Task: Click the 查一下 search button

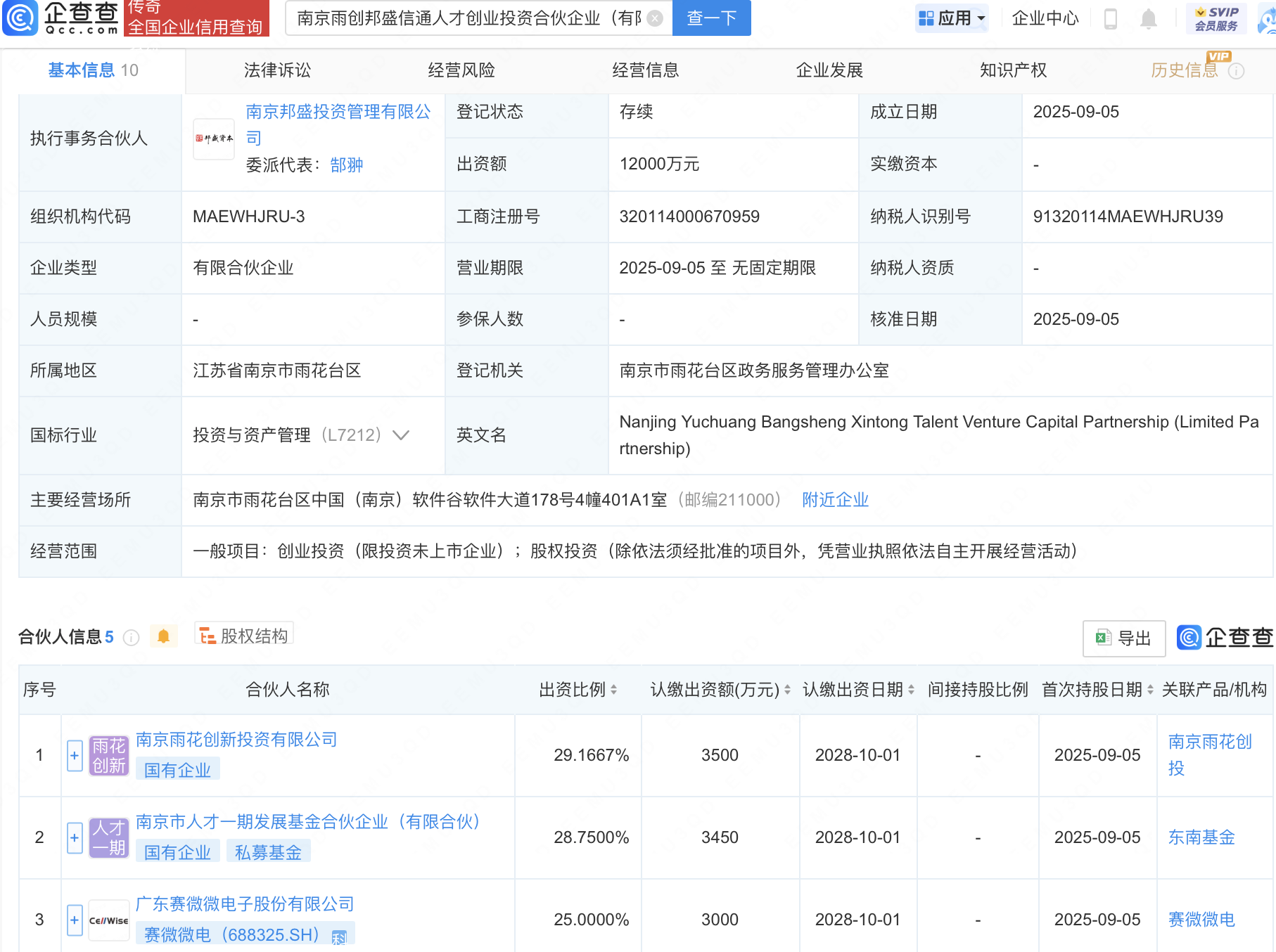Action: click(x=711, y=18)
